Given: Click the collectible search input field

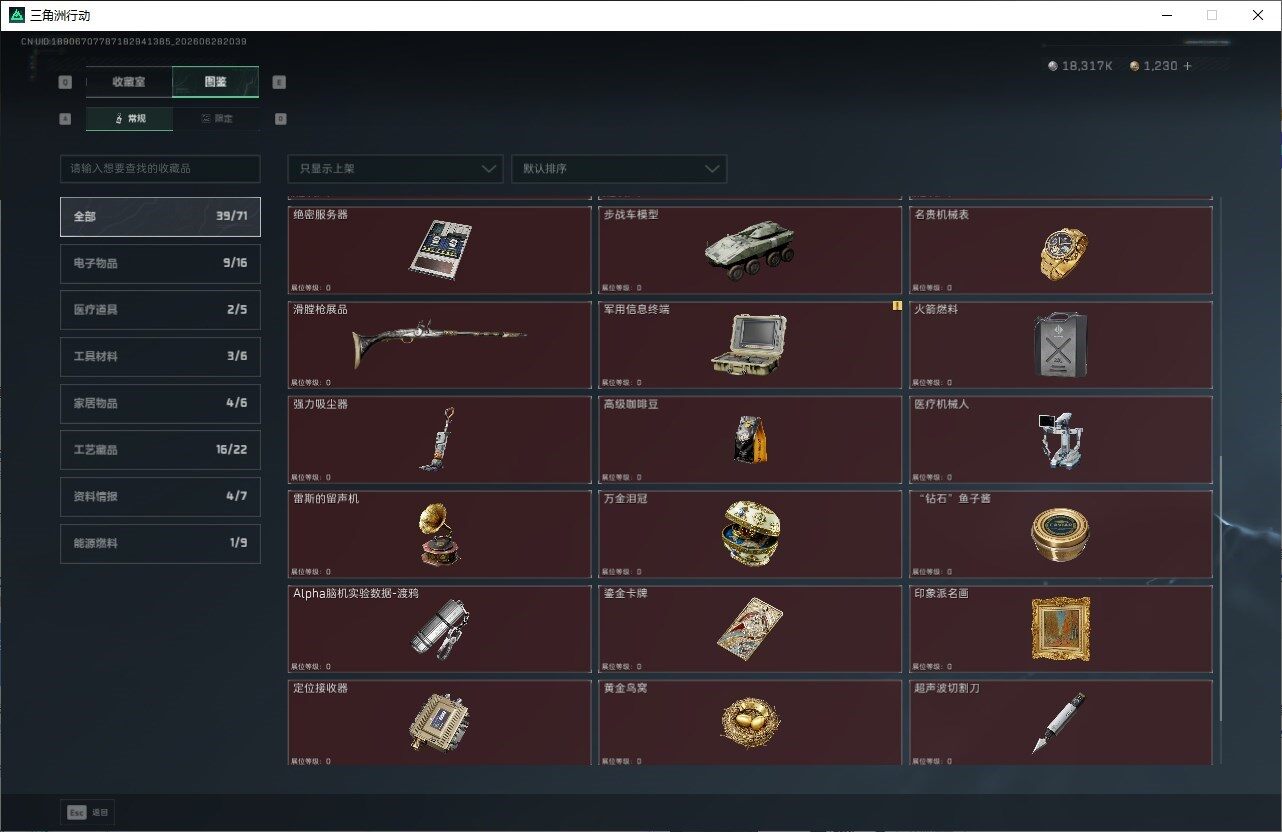Looking at the screenshot, I should click(x=160, y=168).
